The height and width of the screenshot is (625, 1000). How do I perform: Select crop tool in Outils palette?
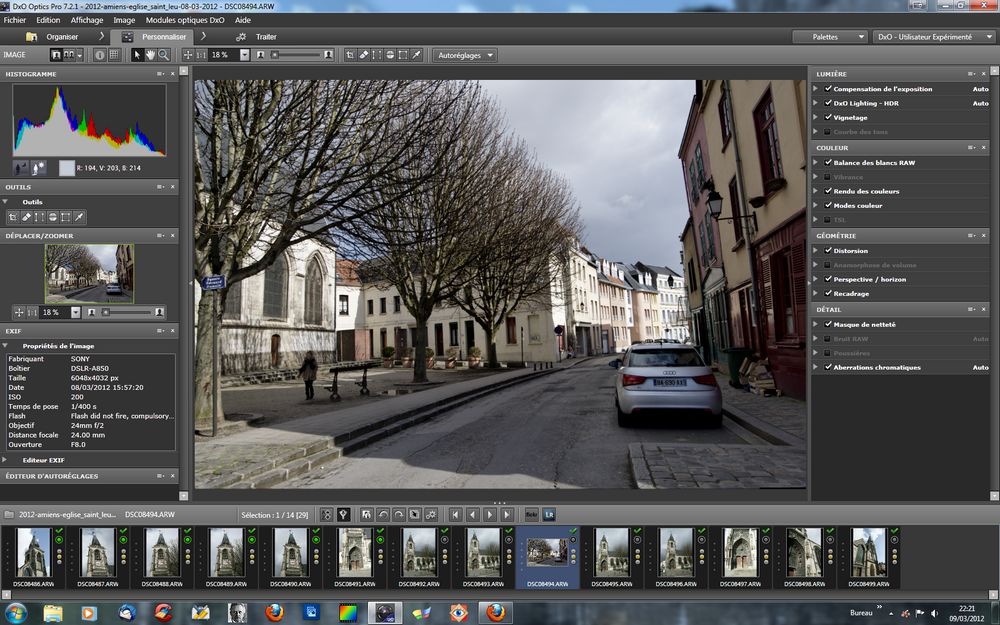point(13,217)
